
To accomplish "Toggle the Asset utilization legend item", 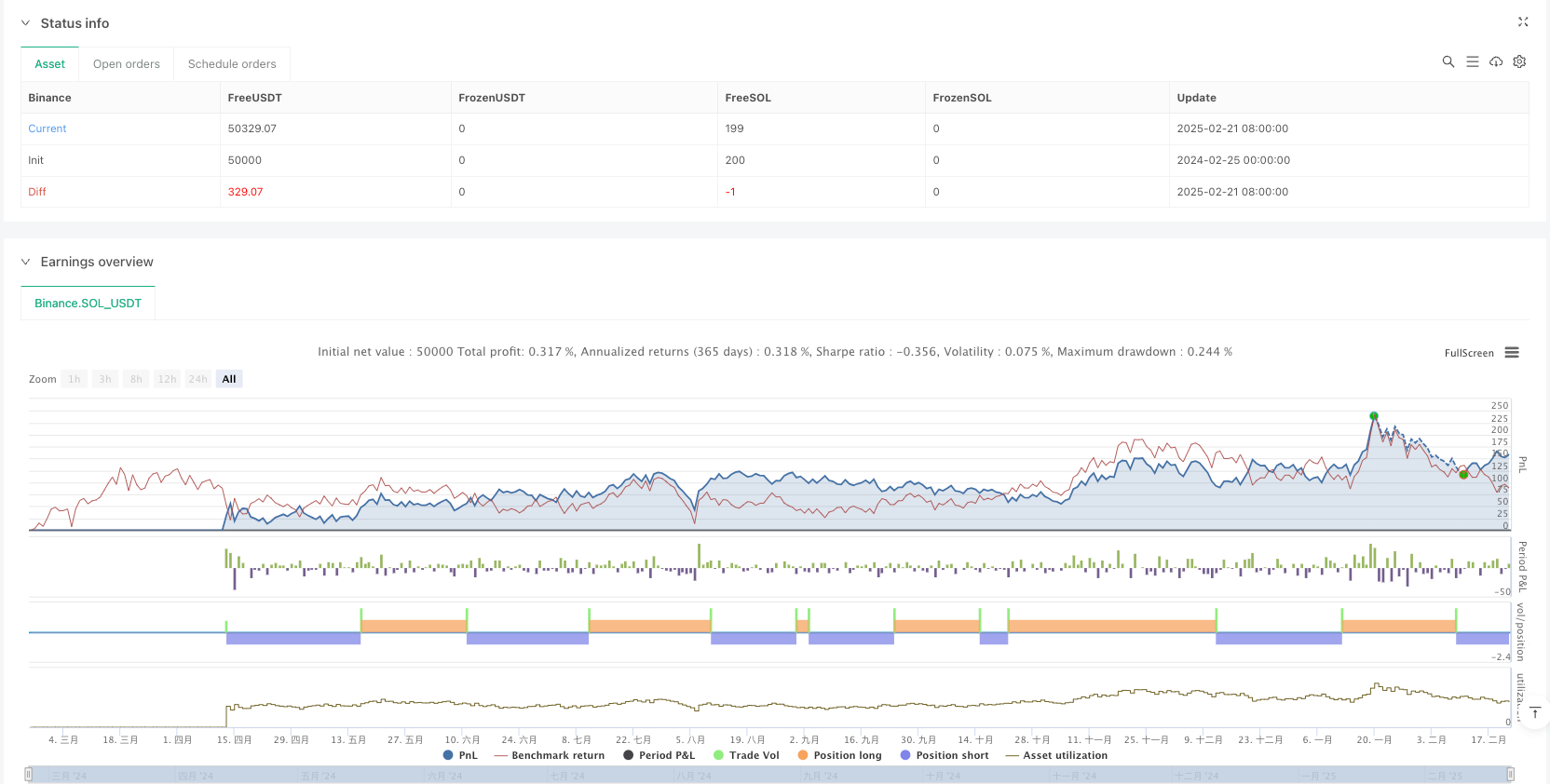I will tap(1056, 755).
